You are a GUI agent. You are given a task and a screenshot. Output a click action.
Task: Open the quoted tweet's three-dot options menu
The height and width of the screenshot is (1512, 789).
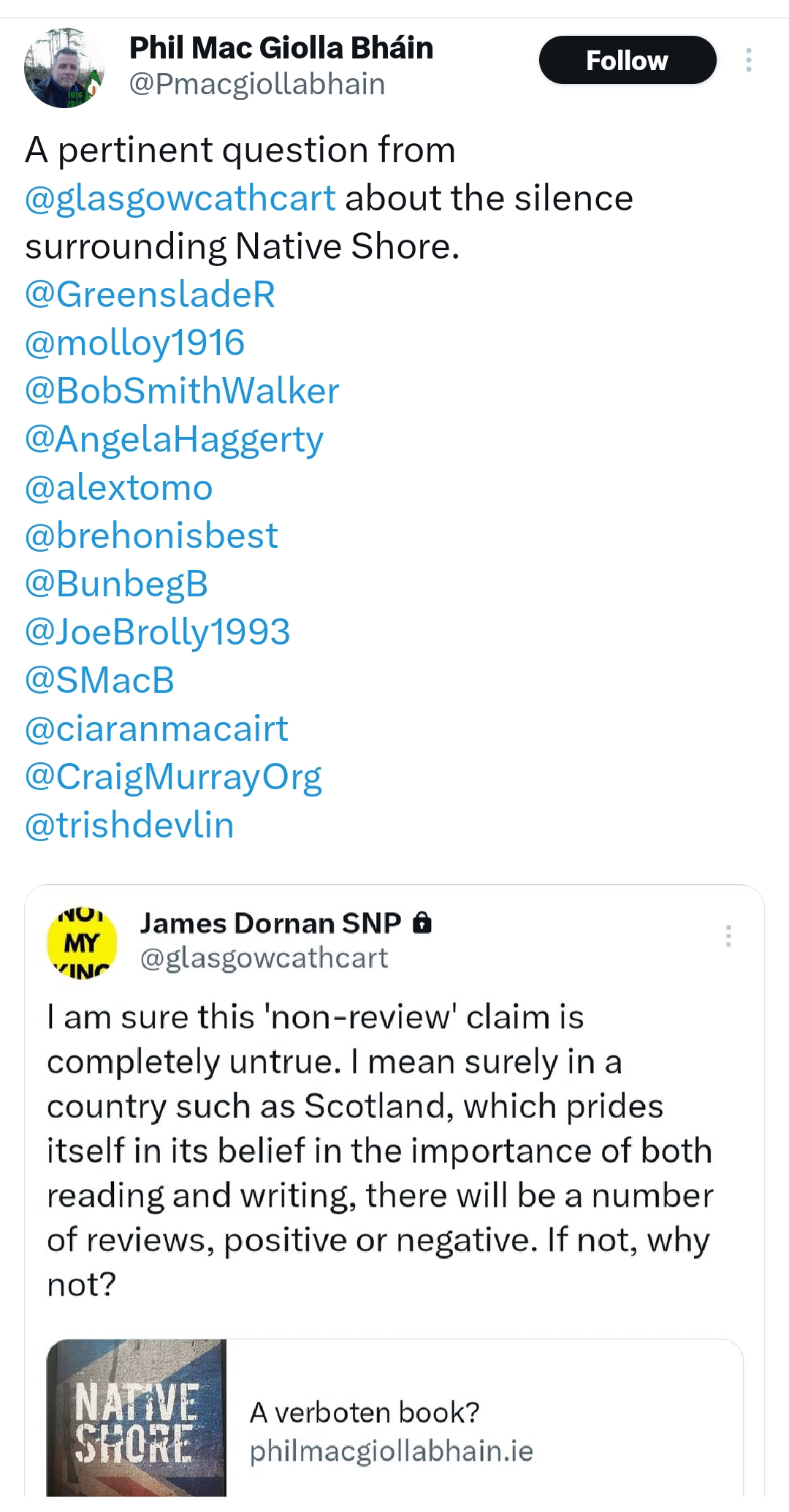pyautogui.click(x=728, y=935)
